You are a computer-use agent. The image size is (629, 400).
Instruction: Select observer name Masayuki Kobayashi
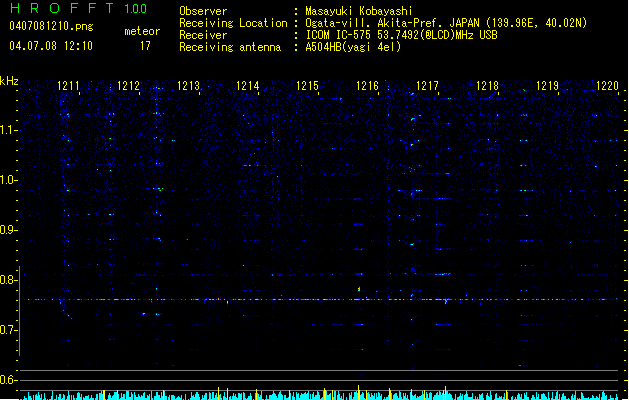[359, 11]
